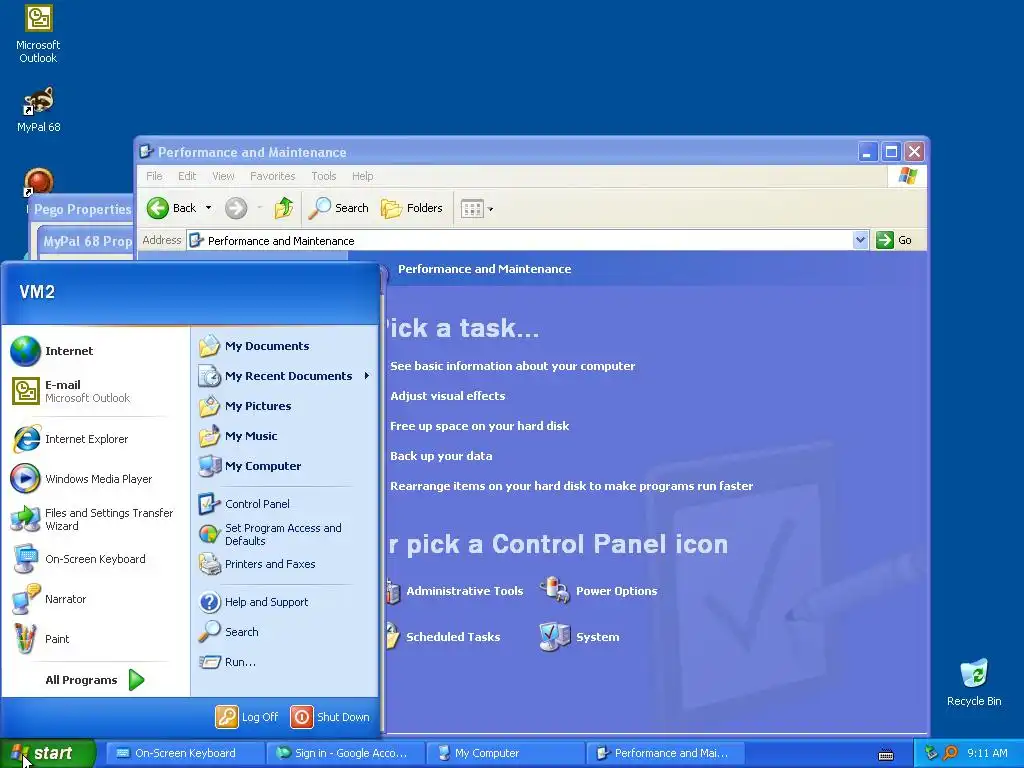Image resolution: width=1024 pixels, height=768 pixels.
Task: Click the Go button
Action: (x=894, y=240)
